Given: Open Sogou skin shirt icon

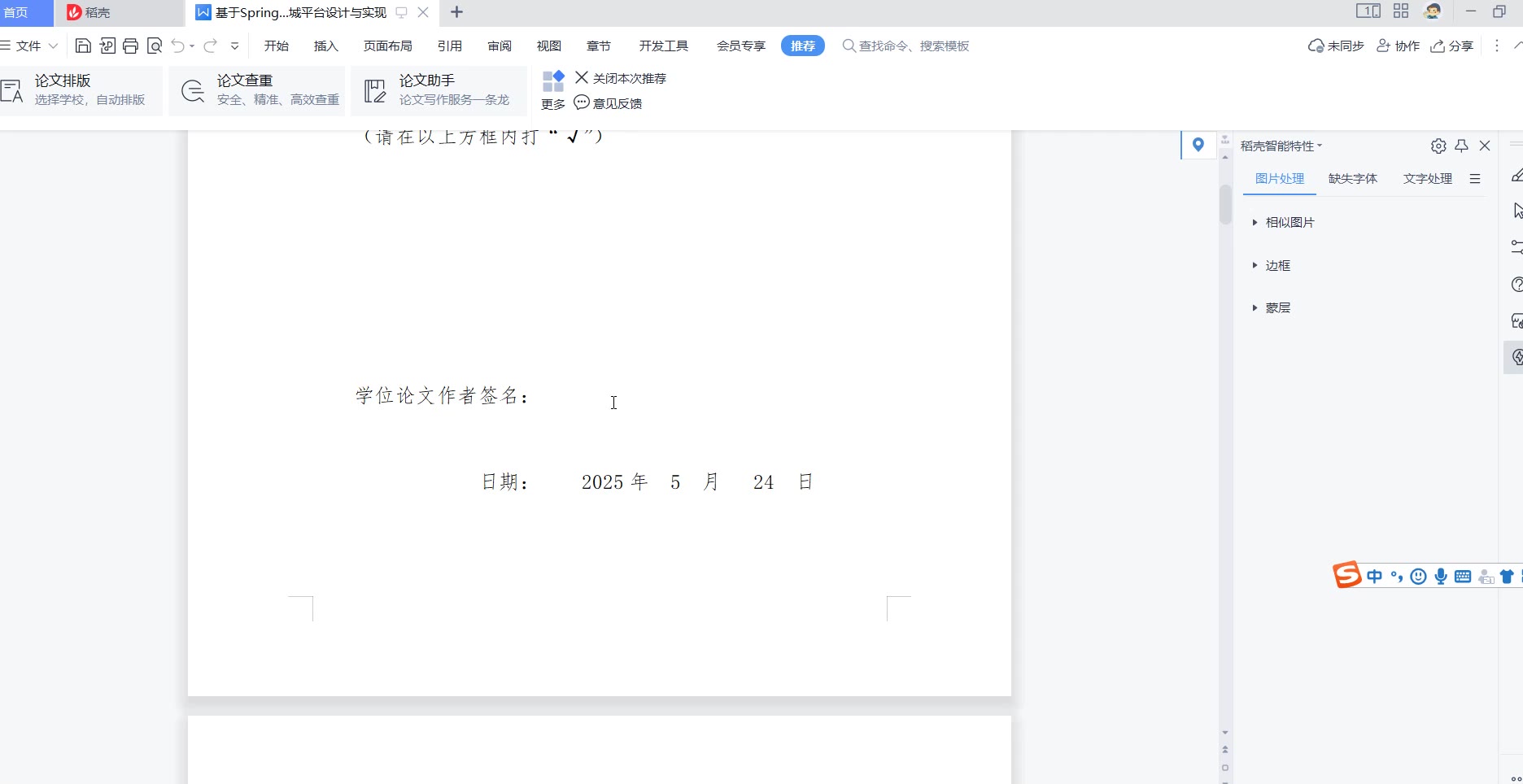Looking at the screenshot, I should [x=1507, y=577].
